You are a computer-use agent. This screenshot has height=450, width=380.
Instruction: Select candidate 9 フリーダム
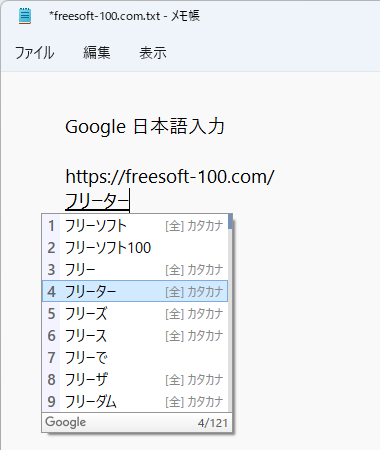click(x=135, y=401)
